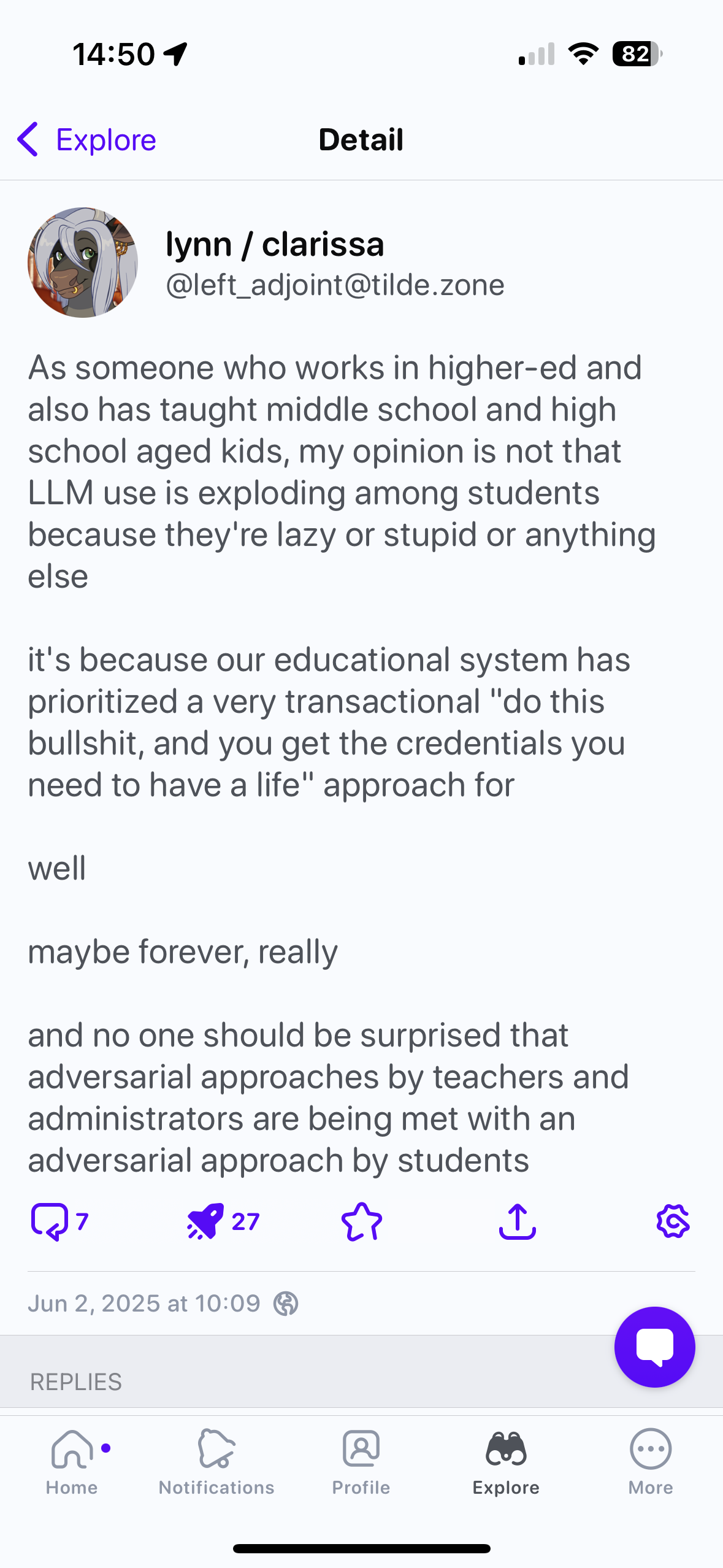This screenshot has height=1568, width=723.
Task: Open lynn / clarissa's avatar
Action: coord(83,263)
